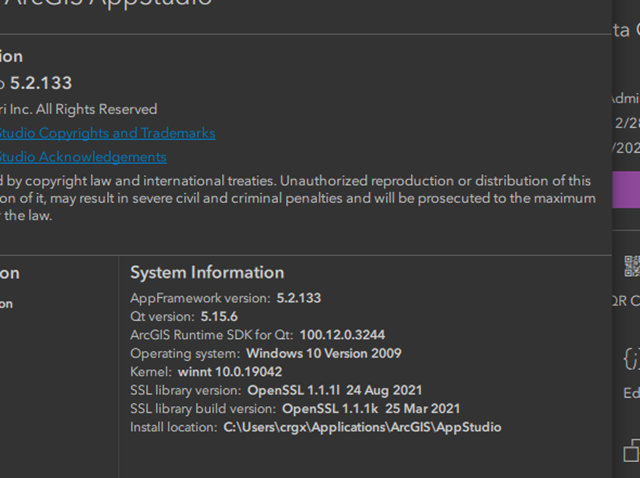Select Qt version value 5.15.6
This screenshot has height=478, width=640.
[219, 317]
